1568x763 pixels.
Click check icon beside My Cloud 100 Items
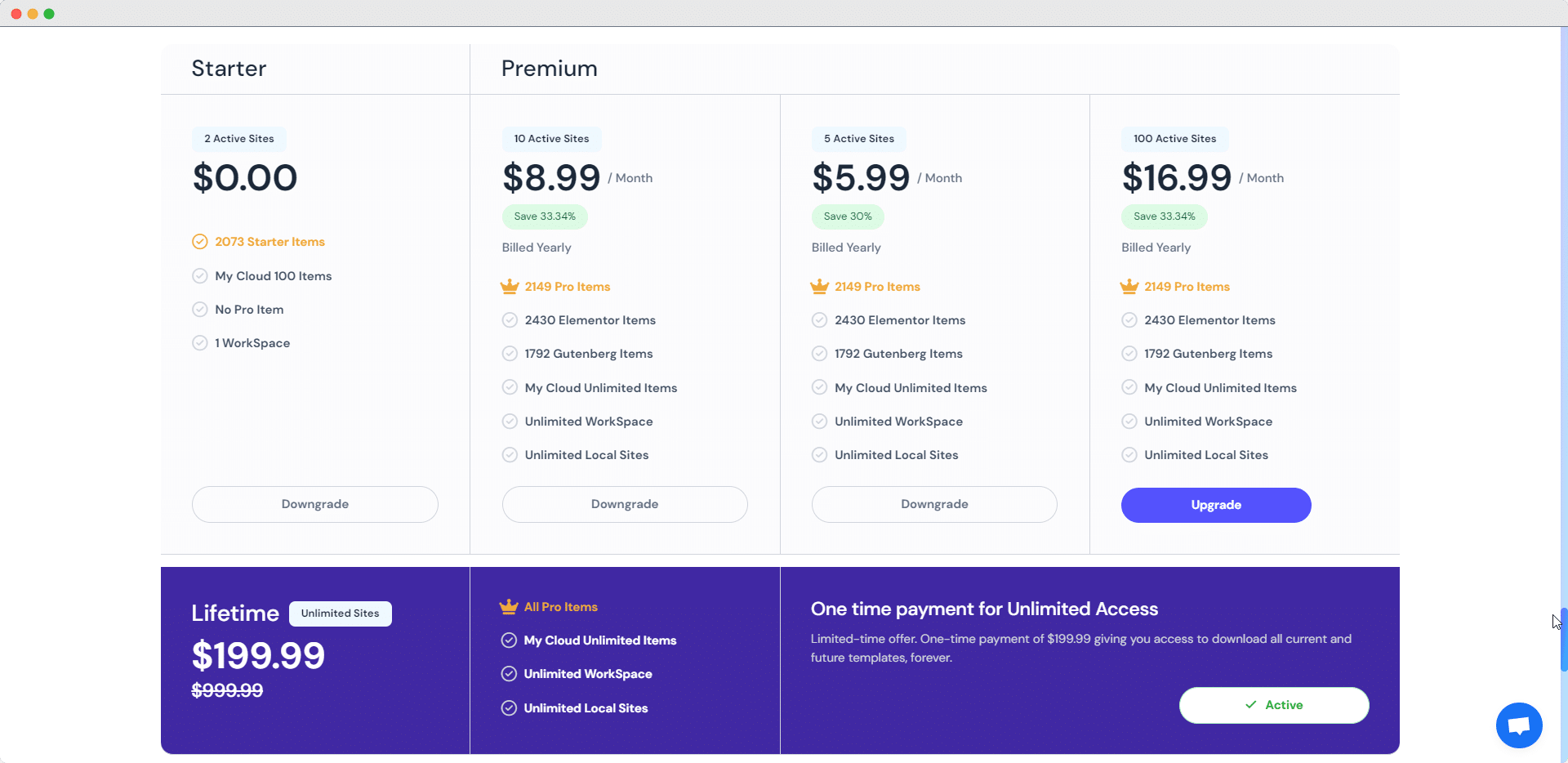[x=200, y=276]
